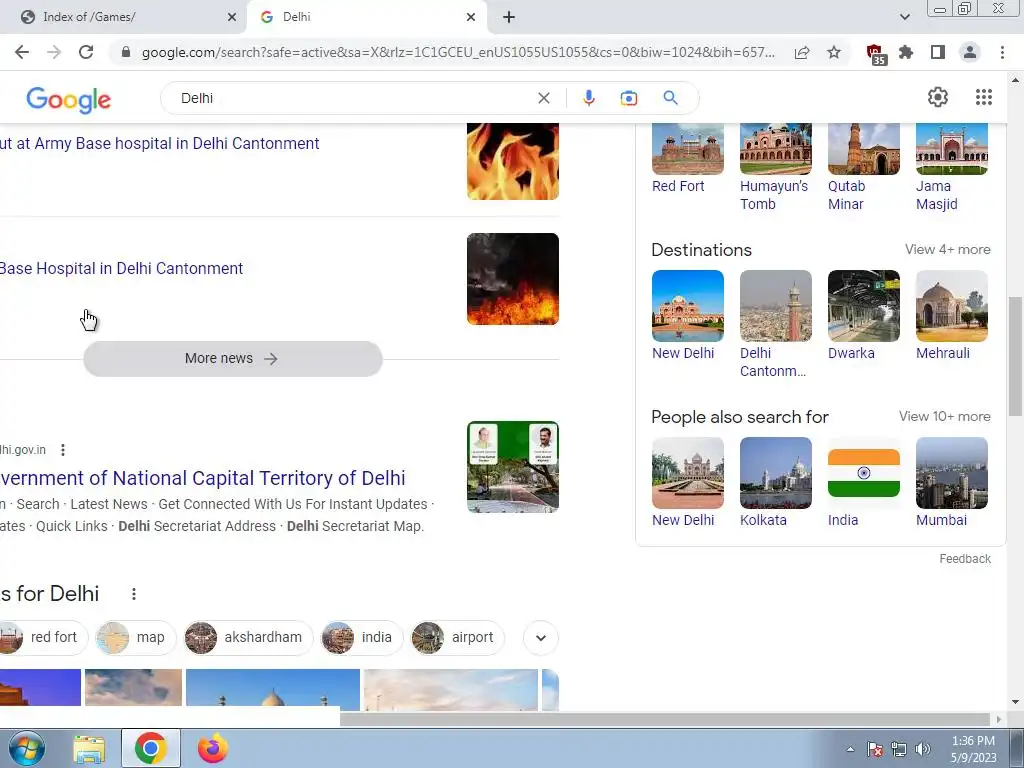Click the vertical page scrollbar thumb
Image resolution: width=1024 pixels, height=768 pixels.
point(1015,355)
